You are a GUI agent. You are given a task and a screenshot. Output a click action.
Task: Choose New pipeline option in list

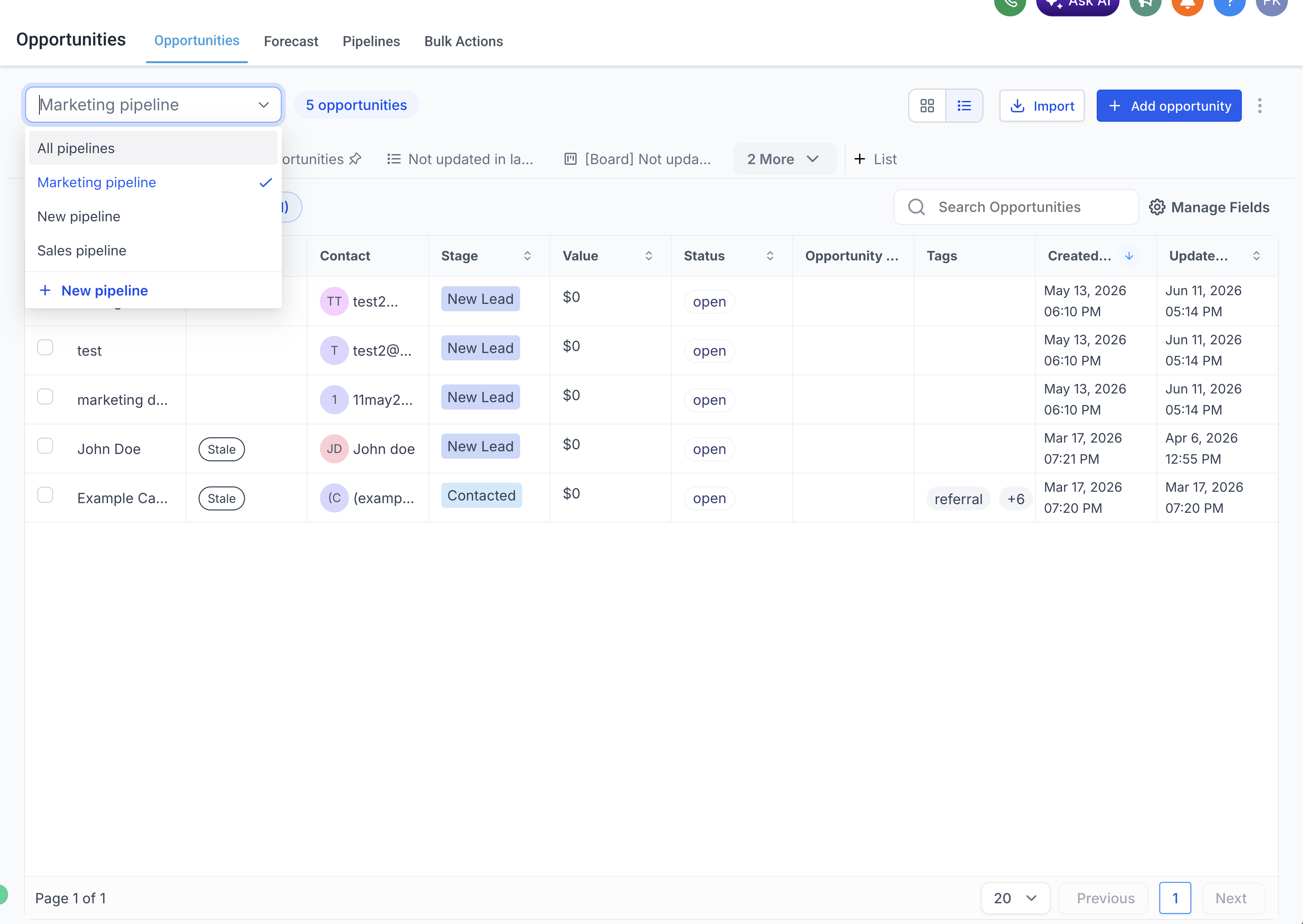[153, 216]
